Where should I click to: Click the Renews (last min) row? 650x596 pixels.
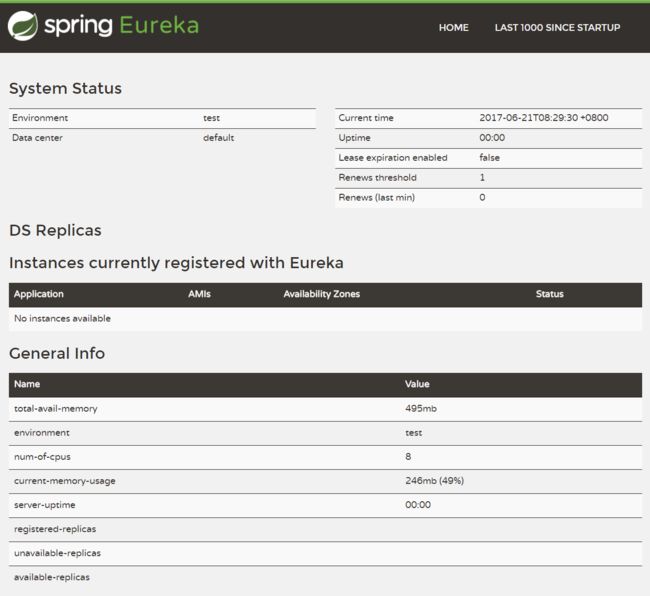(488, 198)
